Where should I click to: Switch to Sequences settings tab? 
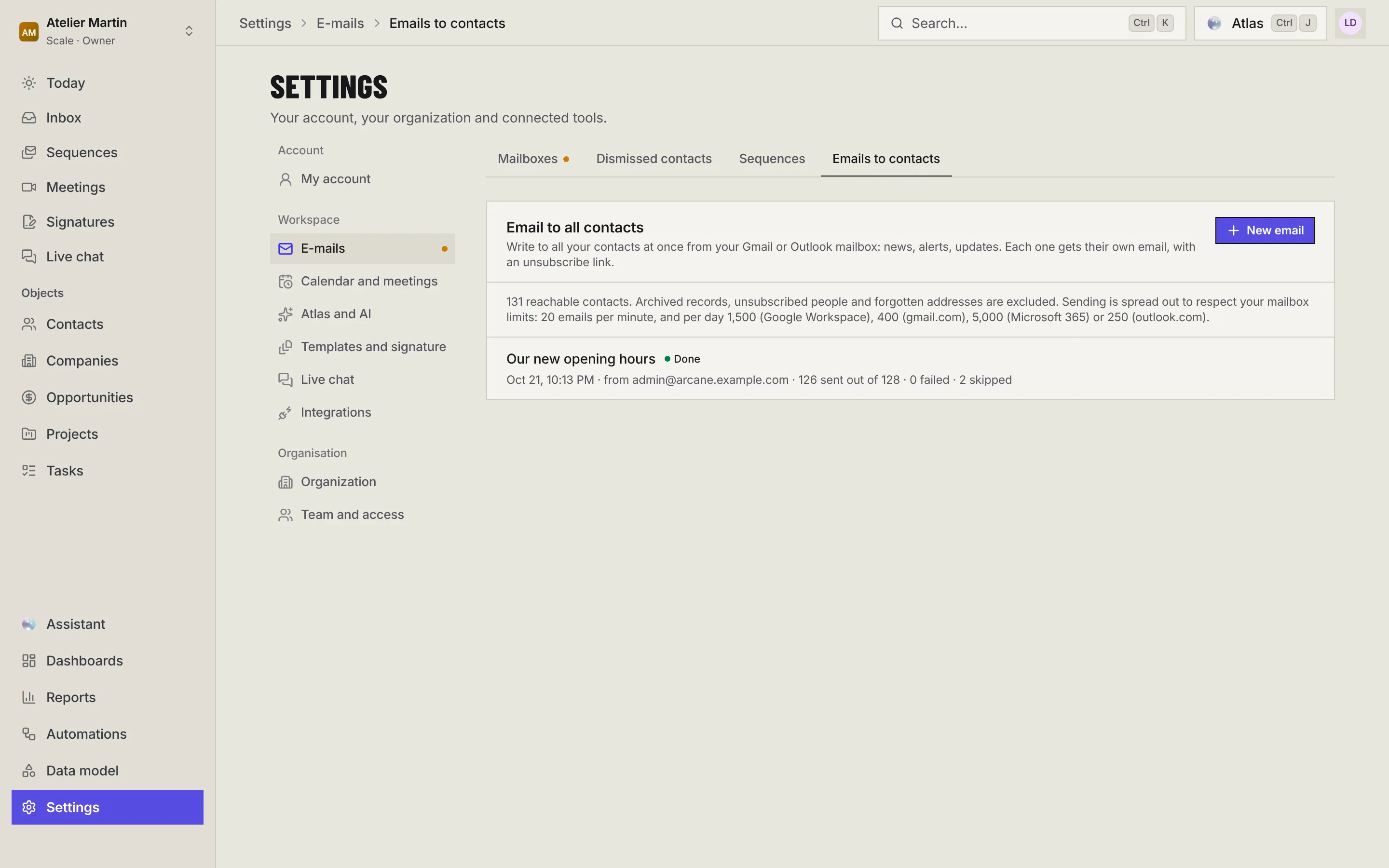point(772,159)
